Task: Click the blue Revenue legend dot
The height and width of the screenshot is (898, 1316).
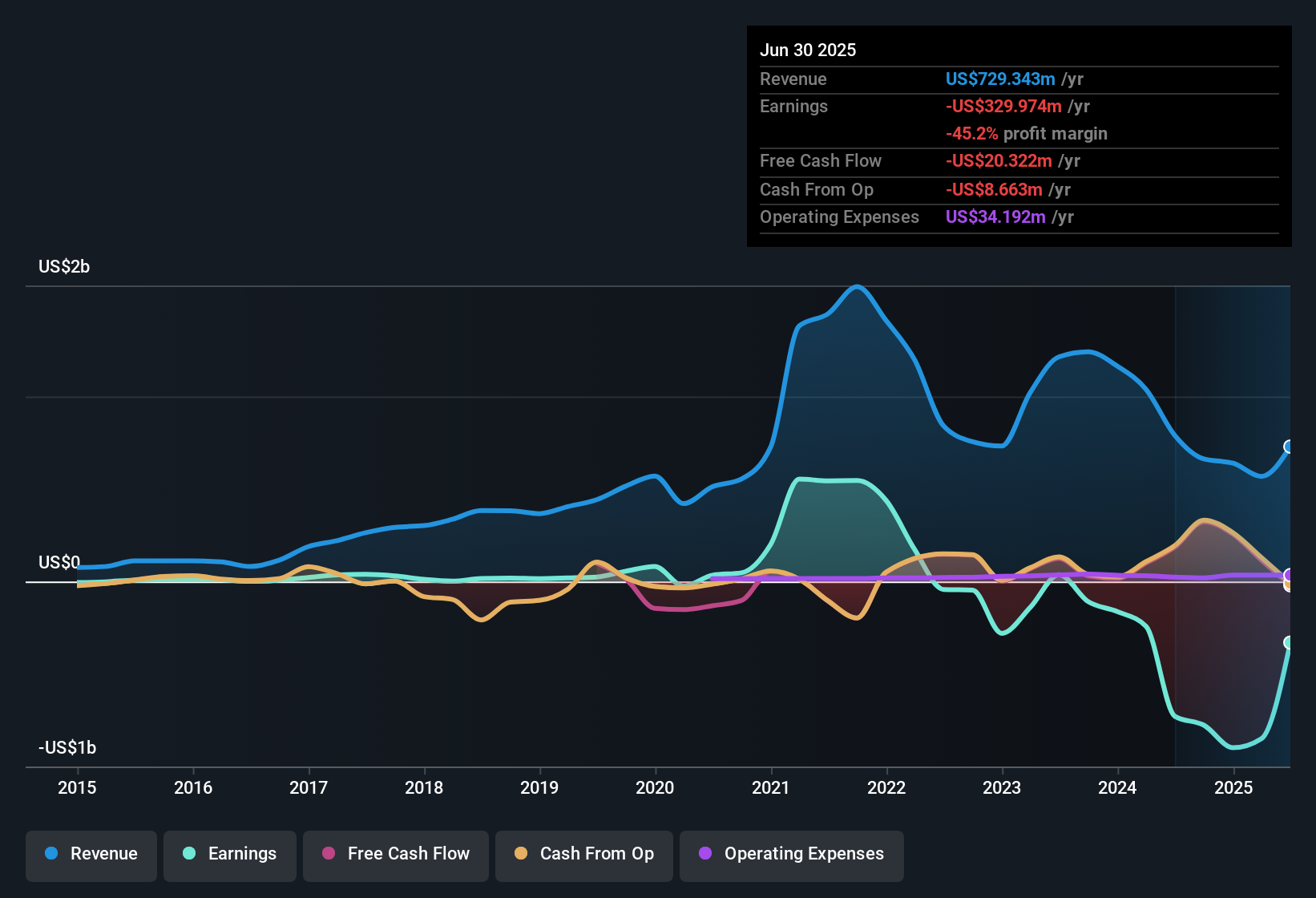Action: pos(51,854)
